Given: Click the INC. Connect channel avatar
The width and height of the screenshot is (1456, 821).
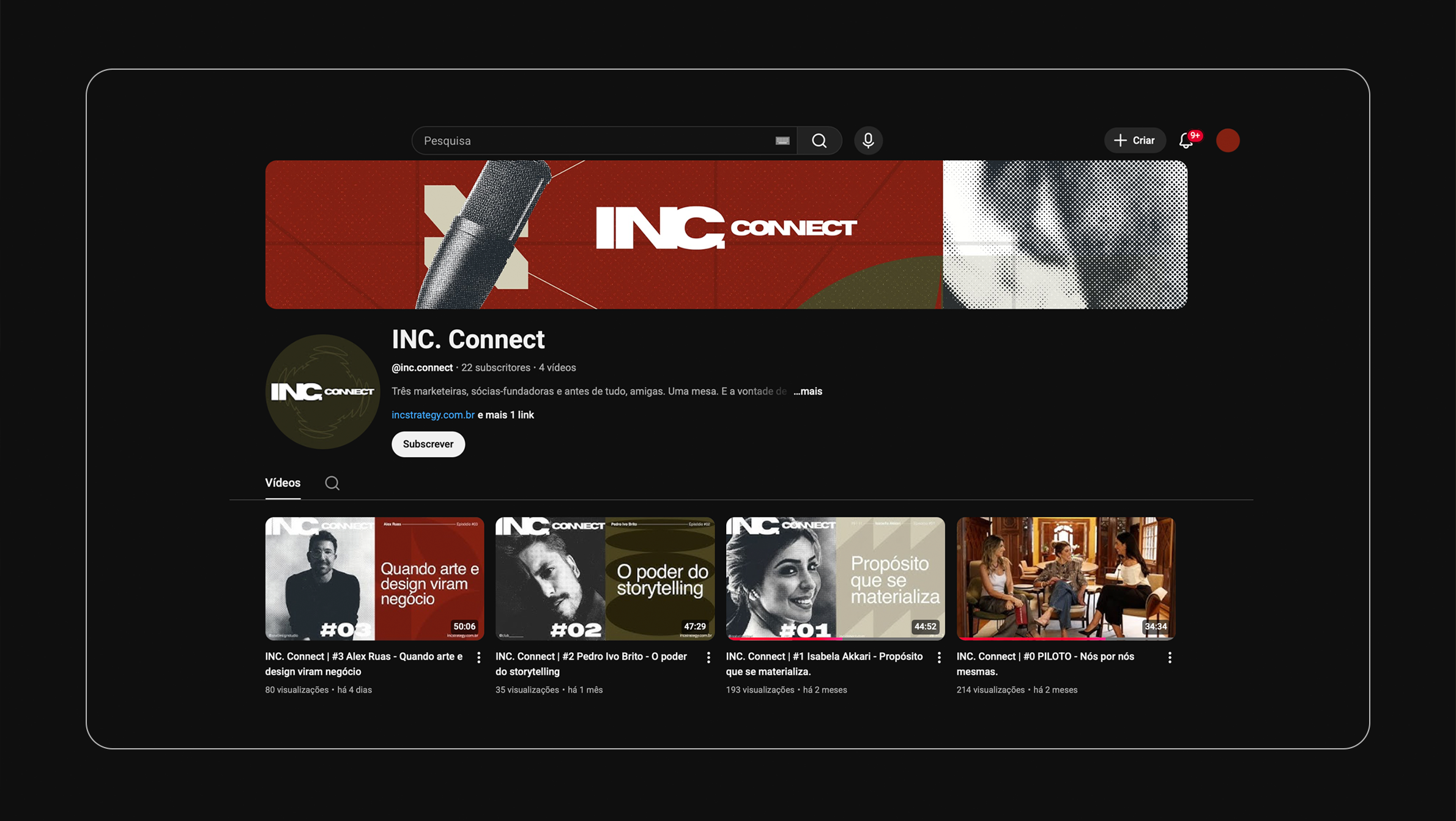Looking at the screenshot, I should (x=322, y=392).
